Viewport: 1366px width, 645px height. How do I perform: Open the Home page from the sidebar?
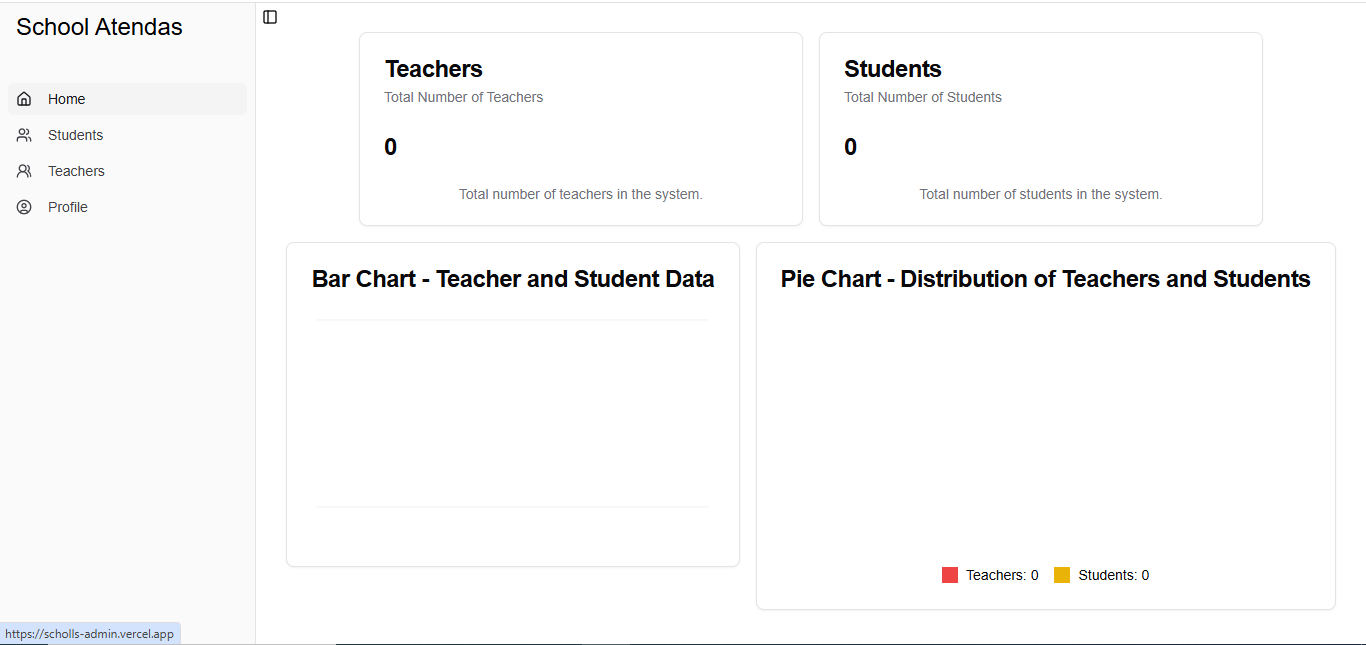pyautogui.click(x=67, y=98)
